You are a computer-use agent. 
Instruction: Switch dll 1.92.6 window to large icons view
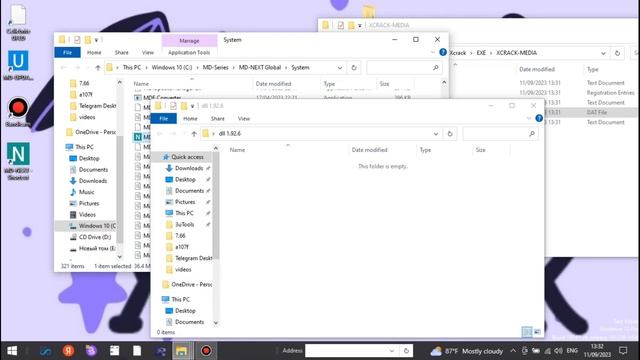click(537, 332)
